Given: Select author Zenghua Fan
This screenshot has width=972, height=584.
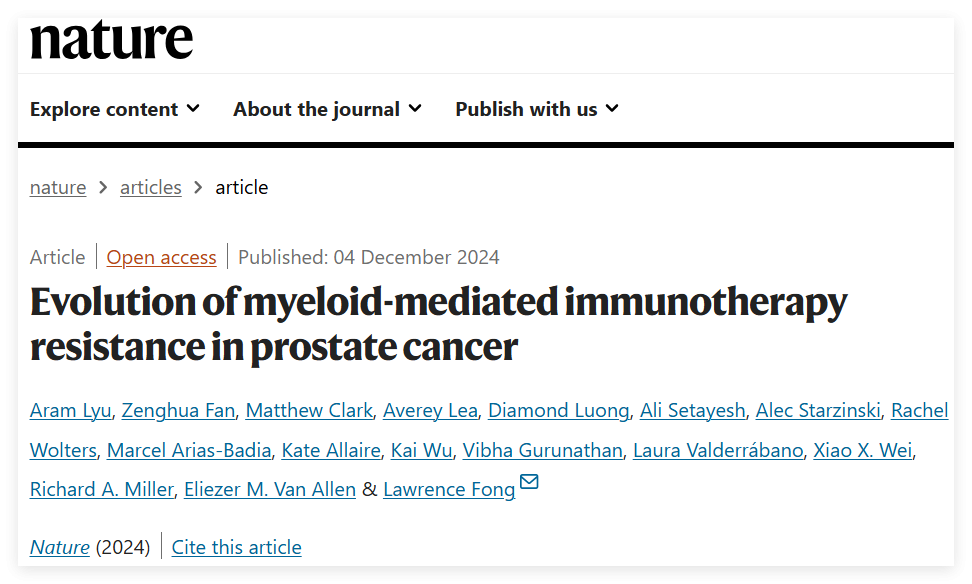Looking at the screenshot, I should click(x=179, y=410).
